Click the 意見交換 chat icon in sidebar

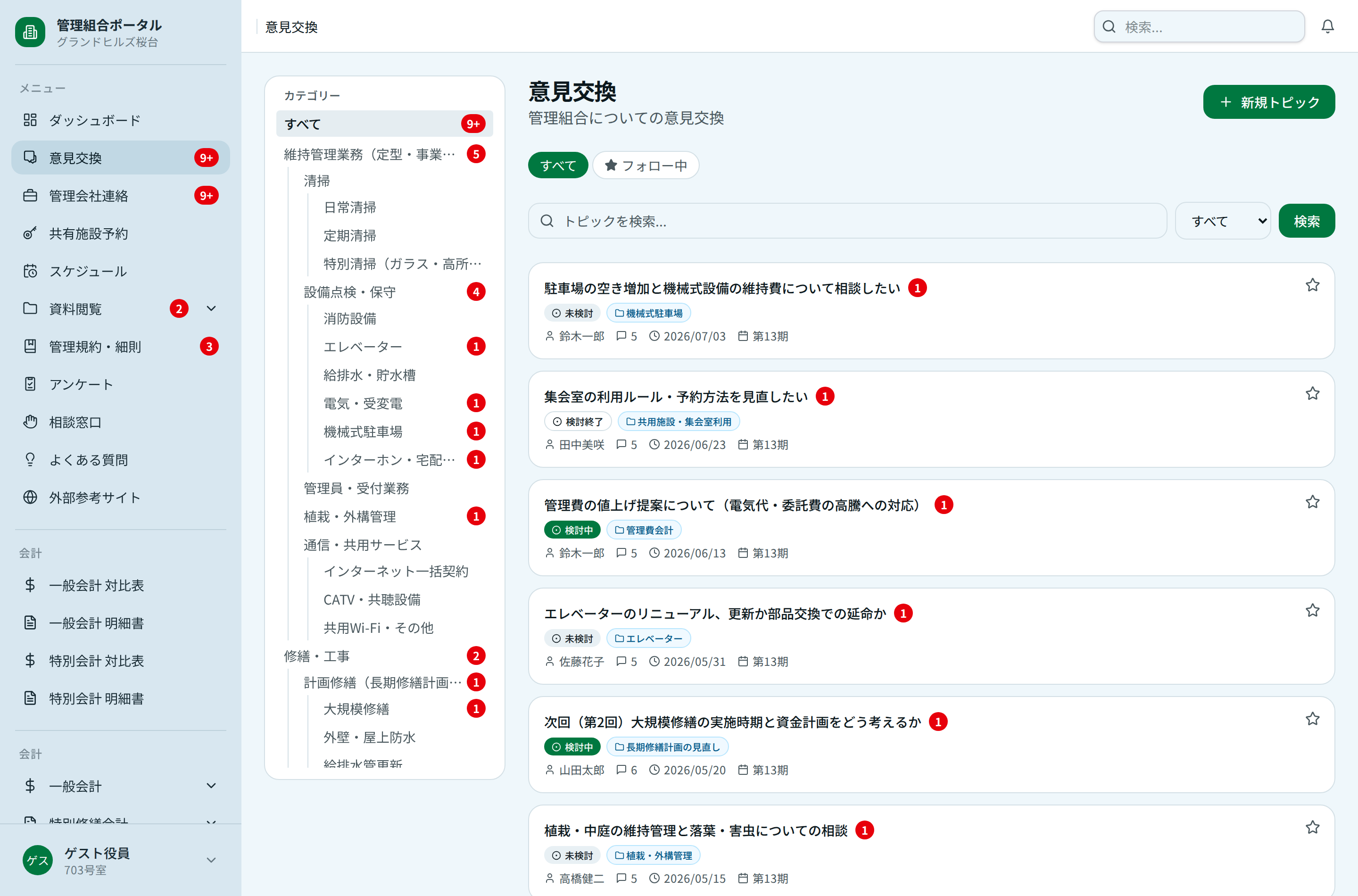click(30, 158)
